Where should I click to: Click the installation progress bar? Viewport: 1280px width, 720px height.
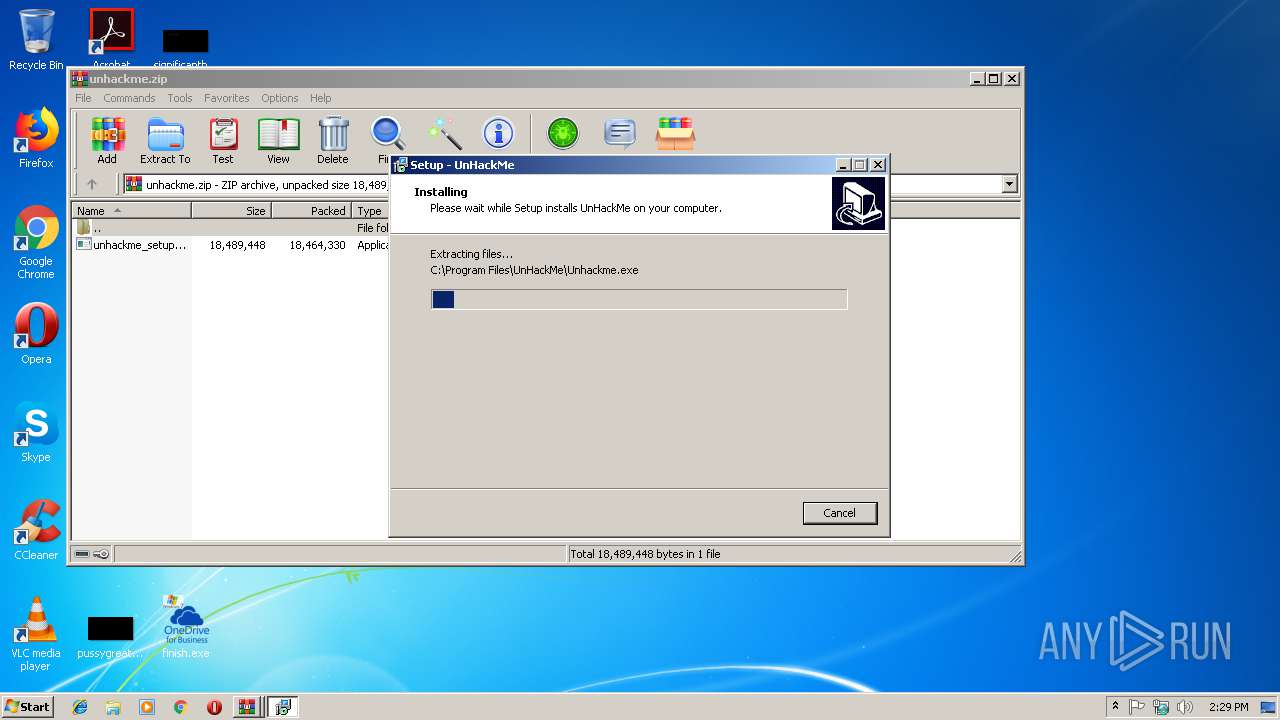click(x=639, y=299)
